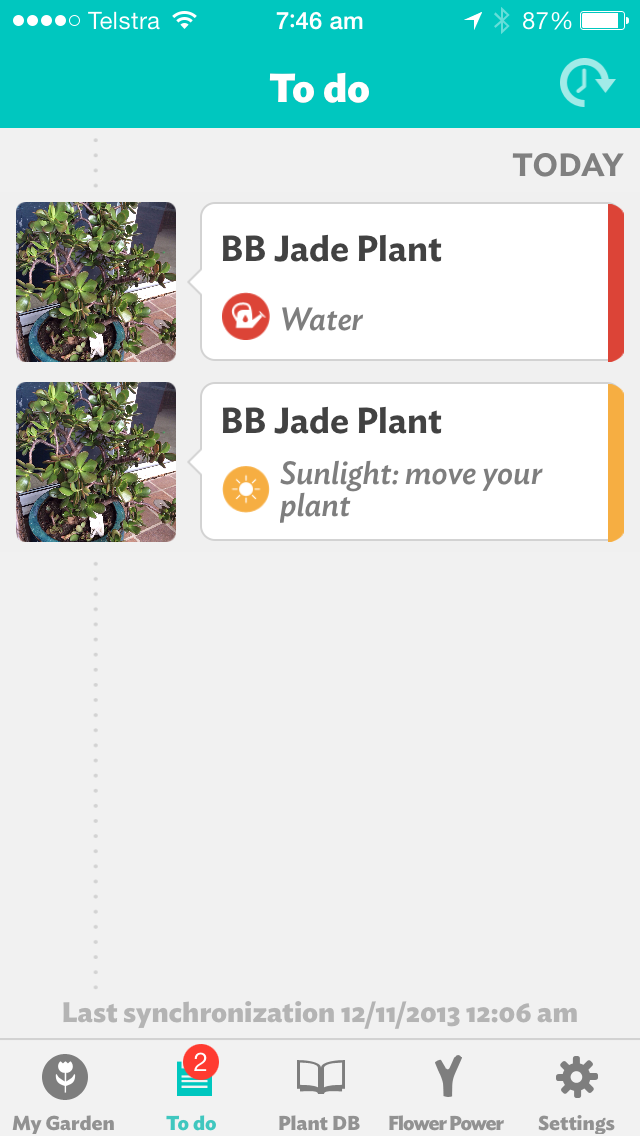Tap the To do title in header

[x=320, y=89]
